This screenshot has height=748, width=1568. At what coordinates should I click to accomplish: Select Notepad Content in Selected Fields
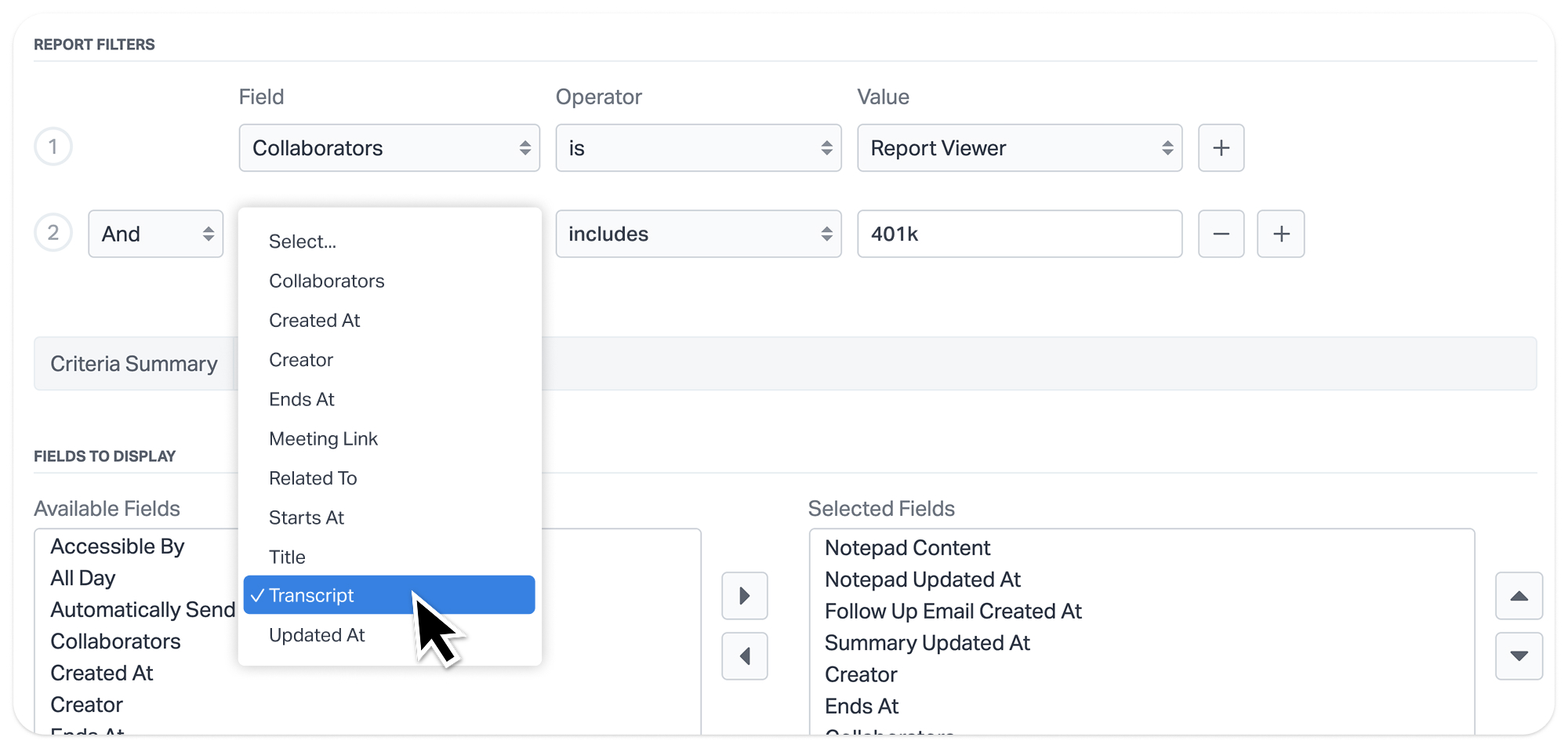907,548
